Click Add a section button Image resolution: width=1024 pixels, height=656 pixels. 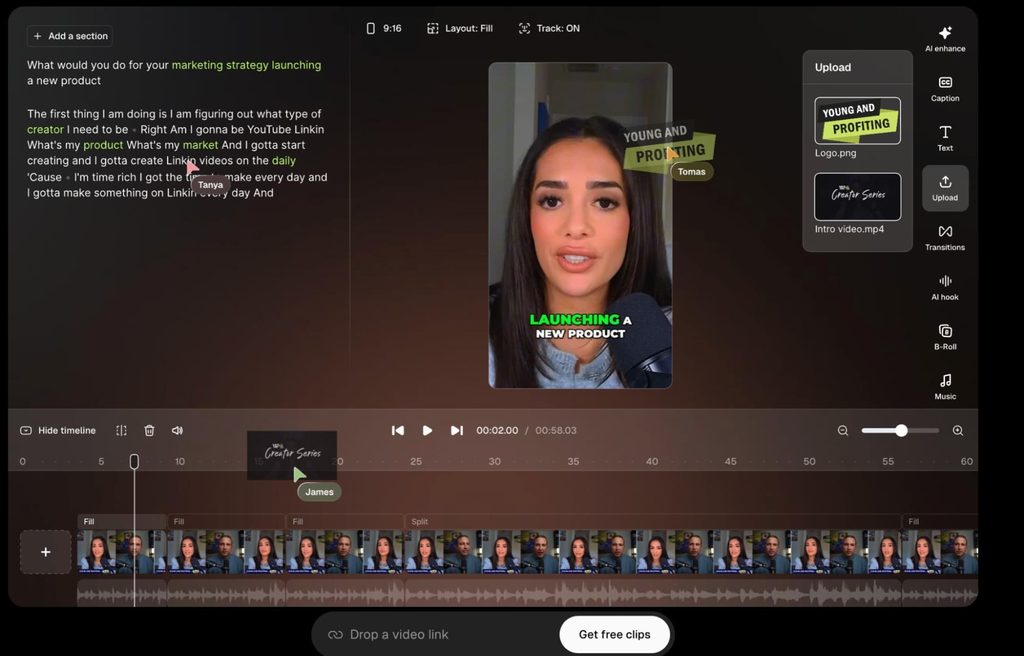[70, 36]
